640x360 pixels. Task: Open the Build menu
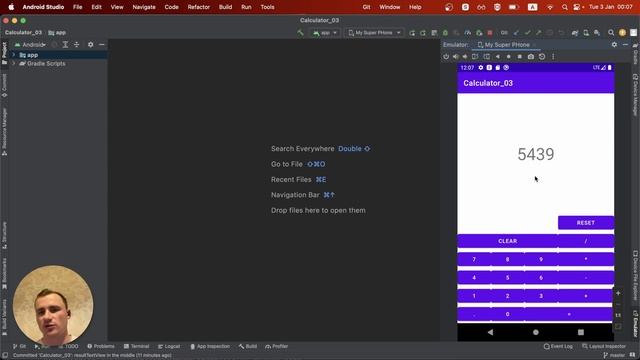point(225,7)
